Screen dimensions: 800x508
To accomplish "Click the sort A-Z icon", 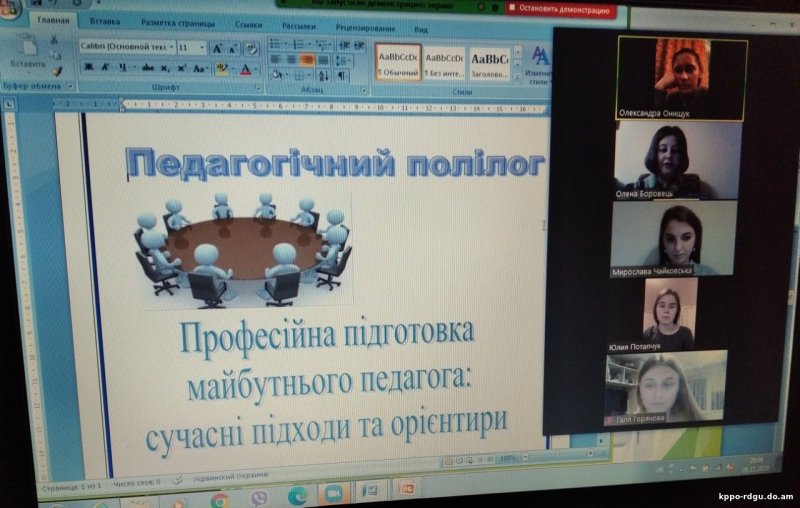I will coord(323,77).
